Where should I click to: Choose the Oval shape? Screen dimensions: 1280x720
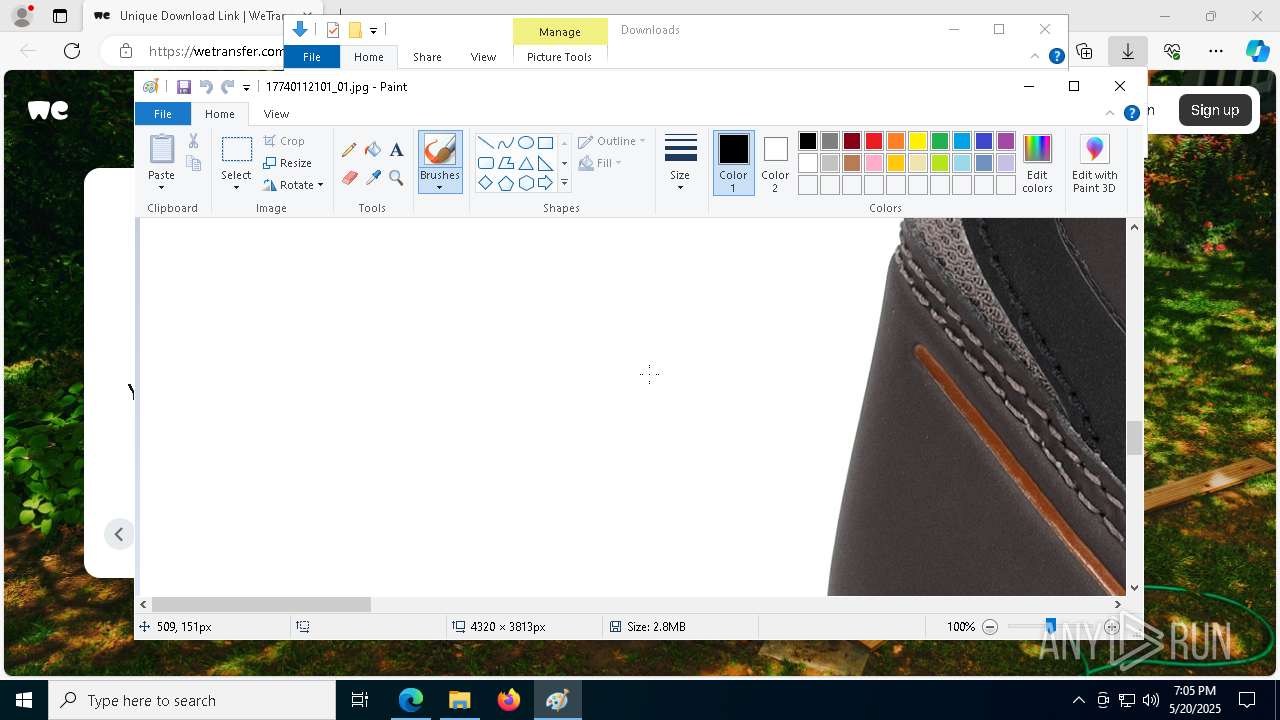point(525,142)
